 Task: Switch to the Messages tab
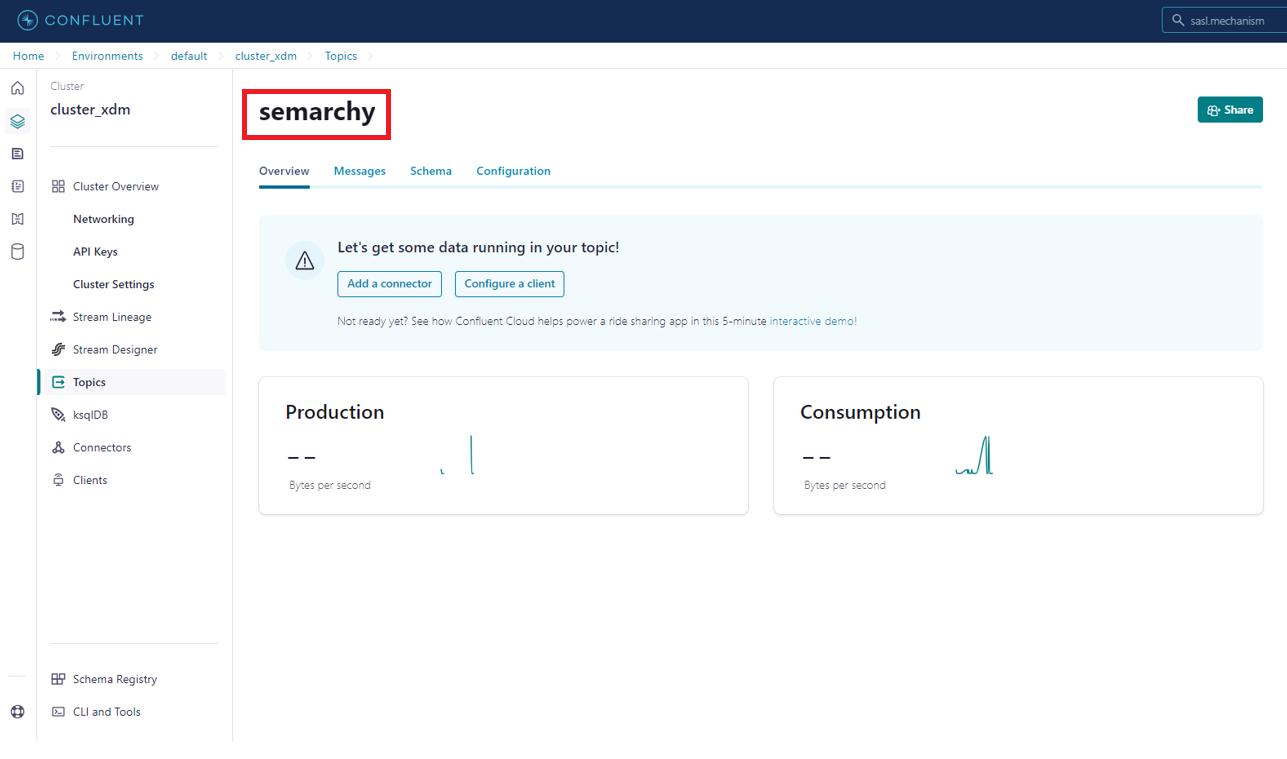pos(360,171)
